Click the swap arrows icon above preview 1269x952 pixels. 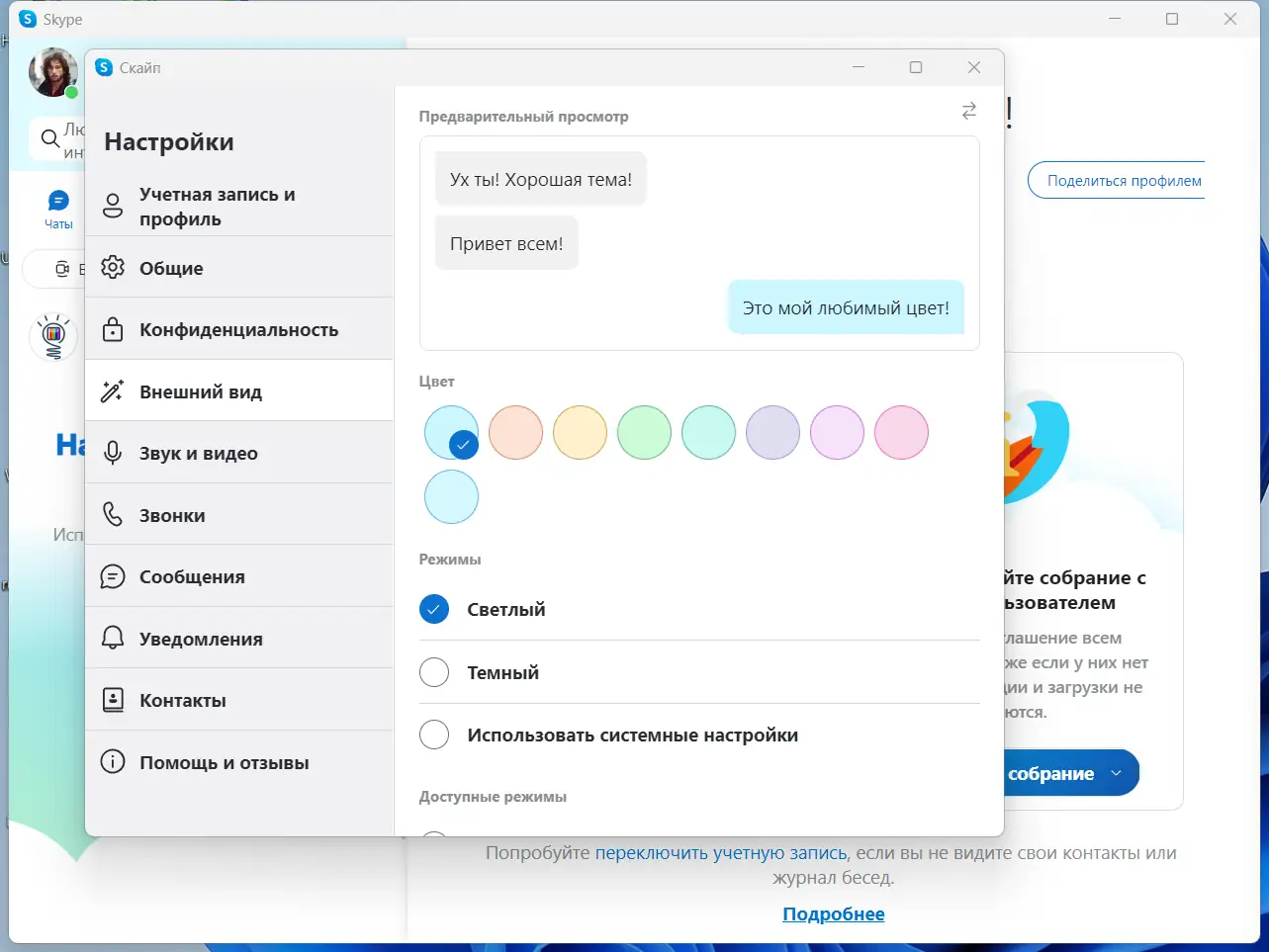969,111
